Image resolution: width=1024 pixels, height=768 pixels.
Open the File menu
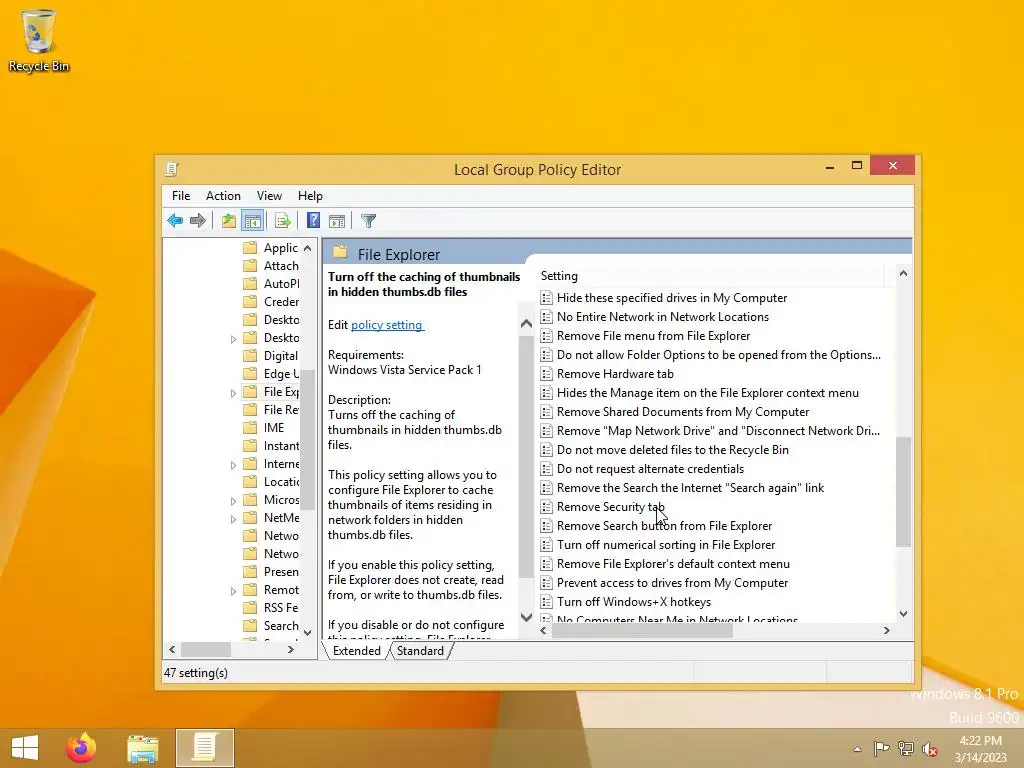pos(181,196)
